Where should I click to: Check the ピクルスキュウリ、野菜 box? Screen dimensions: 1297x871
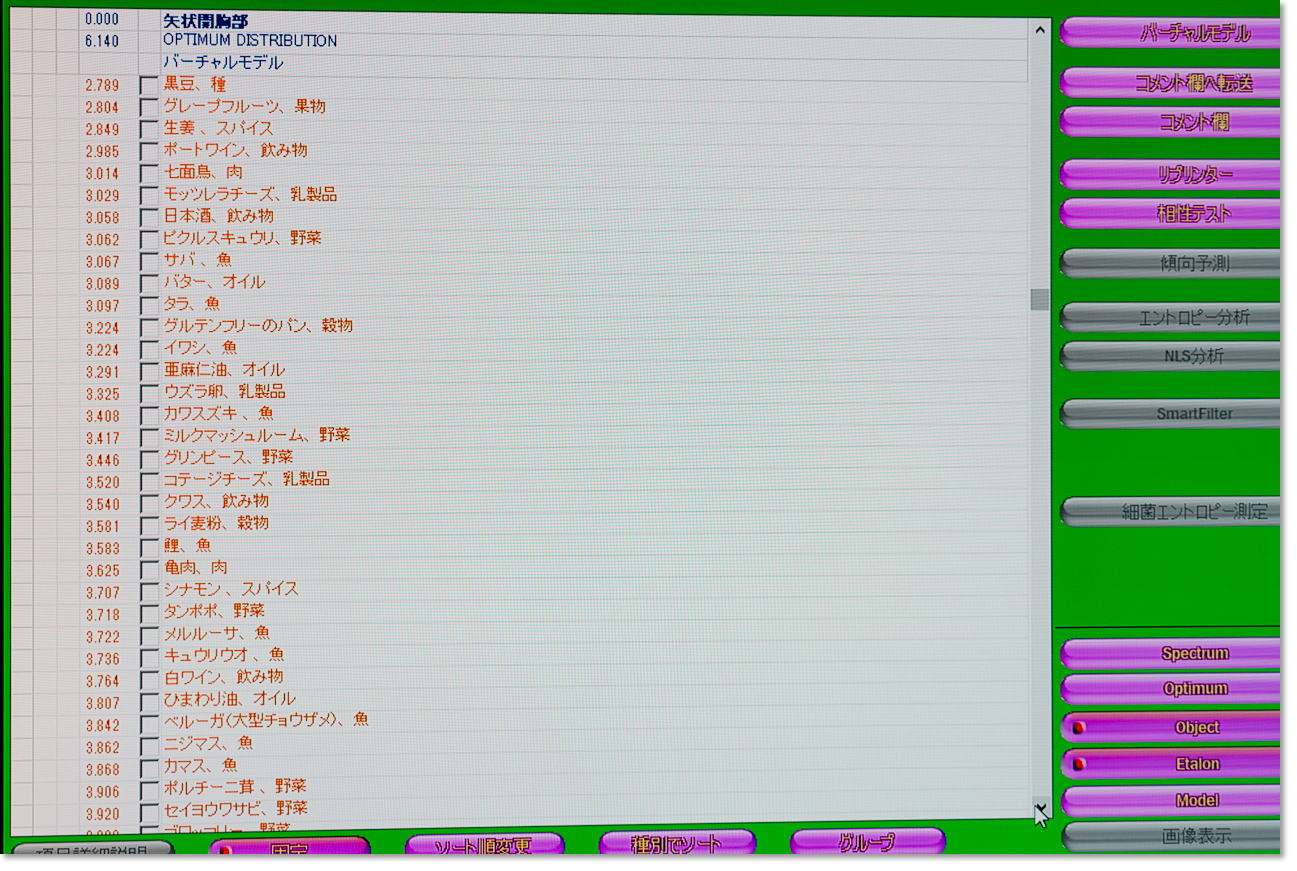click(149, 240)
